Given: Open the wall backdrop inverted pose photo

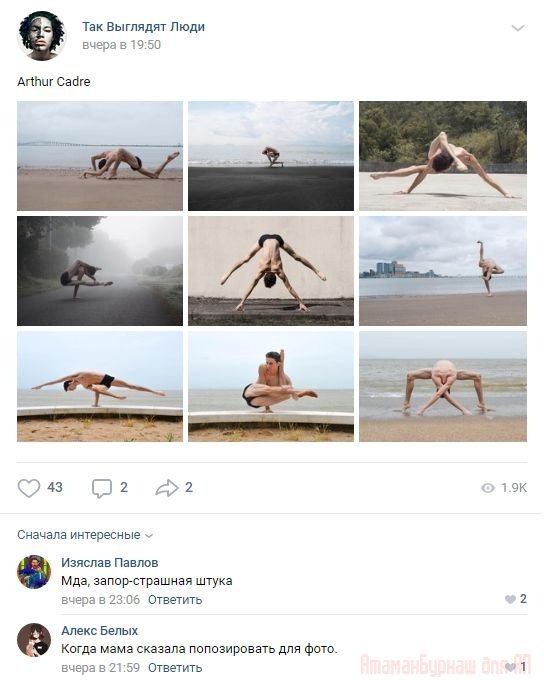Looking at the screenshot, I should coord(271,271).
